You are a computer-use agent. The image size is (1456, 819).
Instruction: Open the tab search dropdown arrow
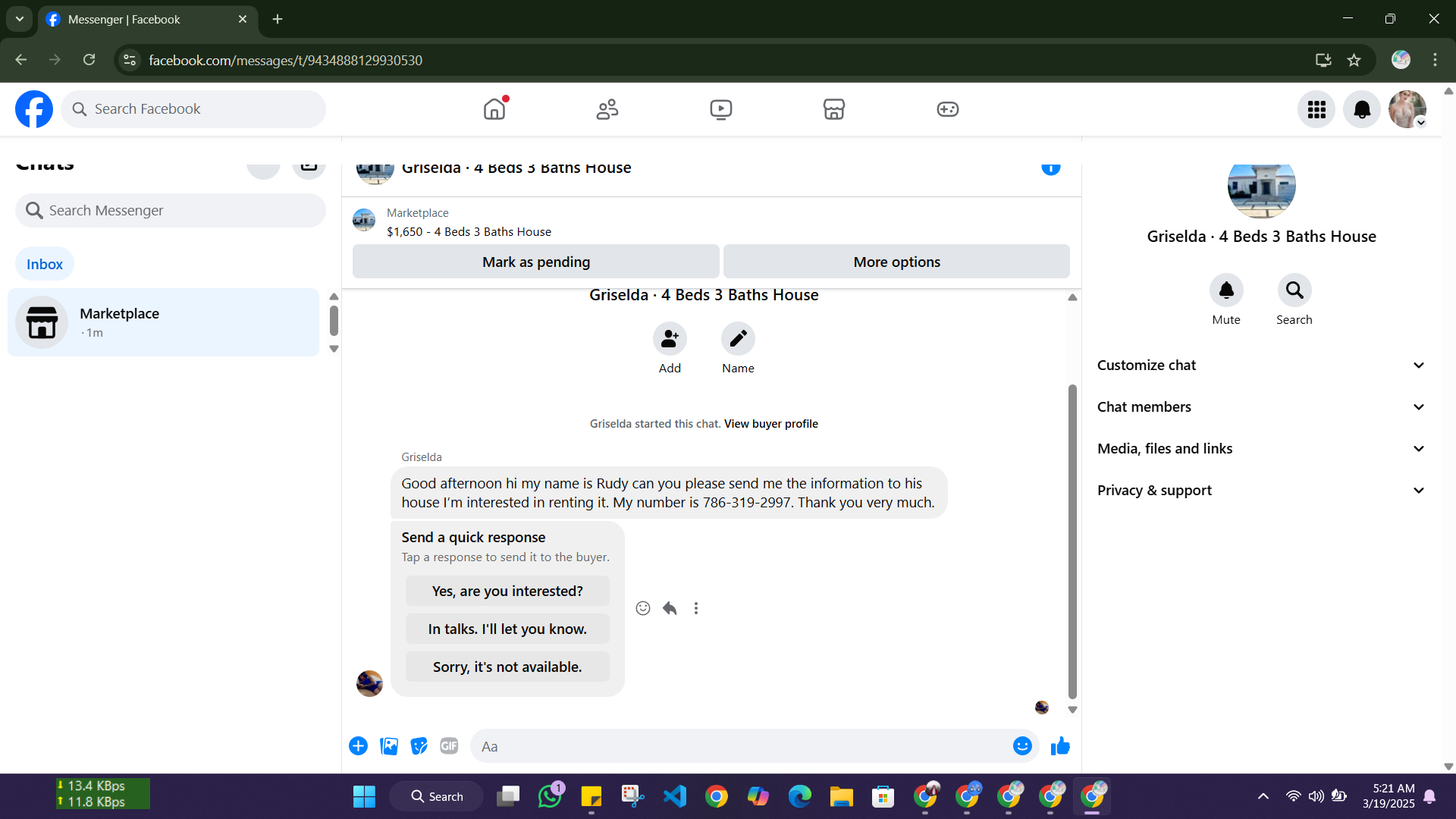[x=20, y=19]
